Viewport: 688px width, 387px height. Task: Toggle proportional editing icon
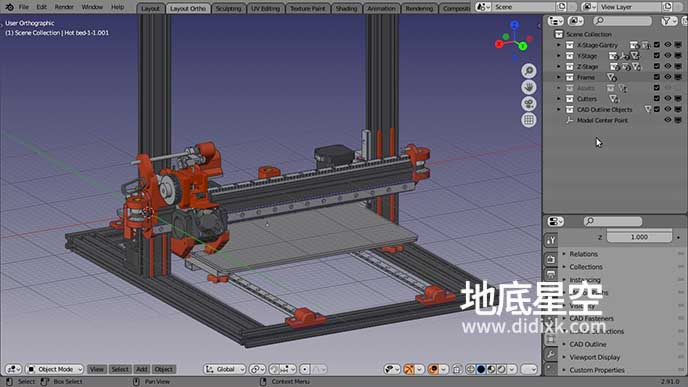pyautogui.click(x=305, y=369)
